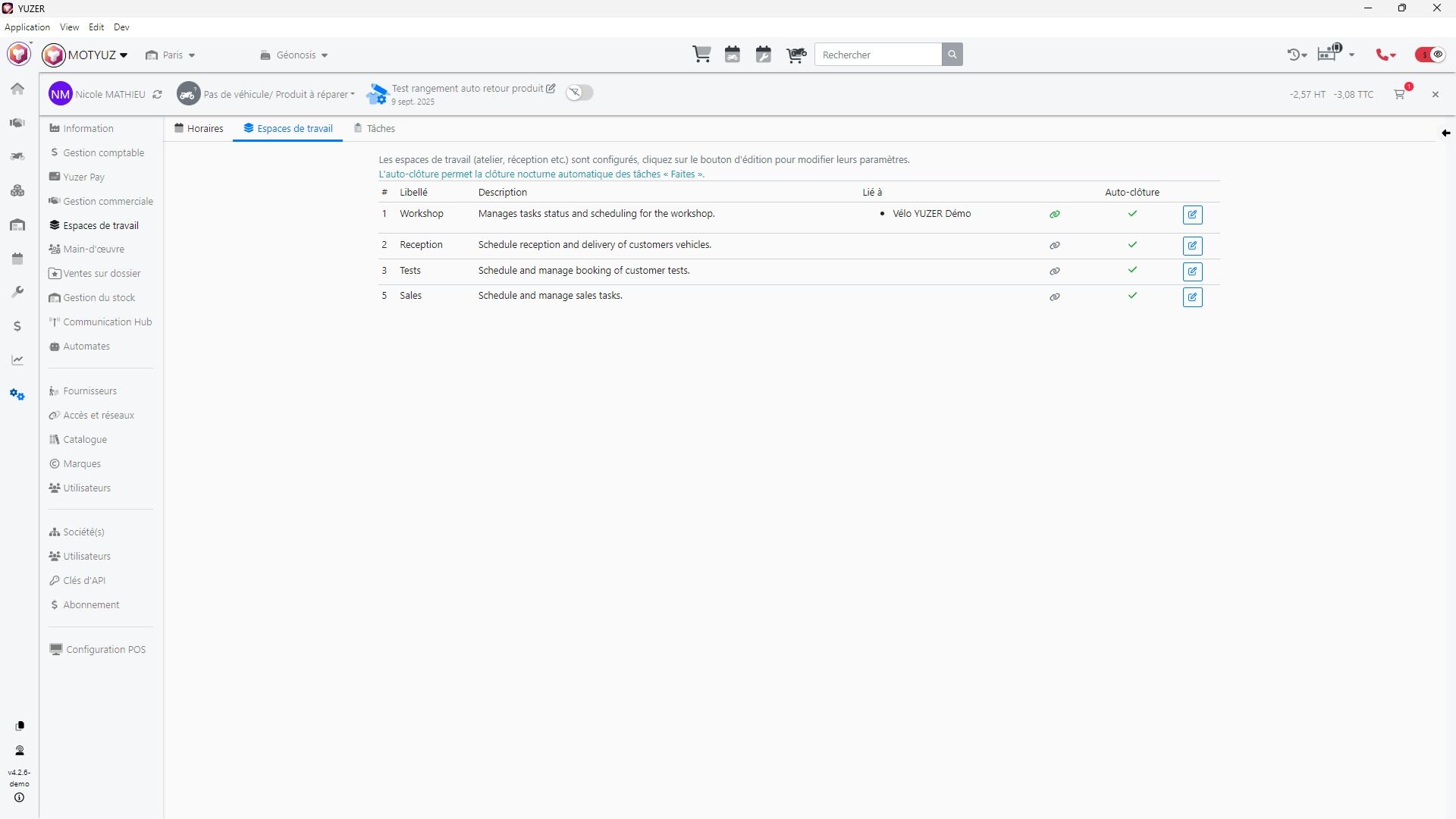Edit the Sales workspace row

(x=1192, y=297)
